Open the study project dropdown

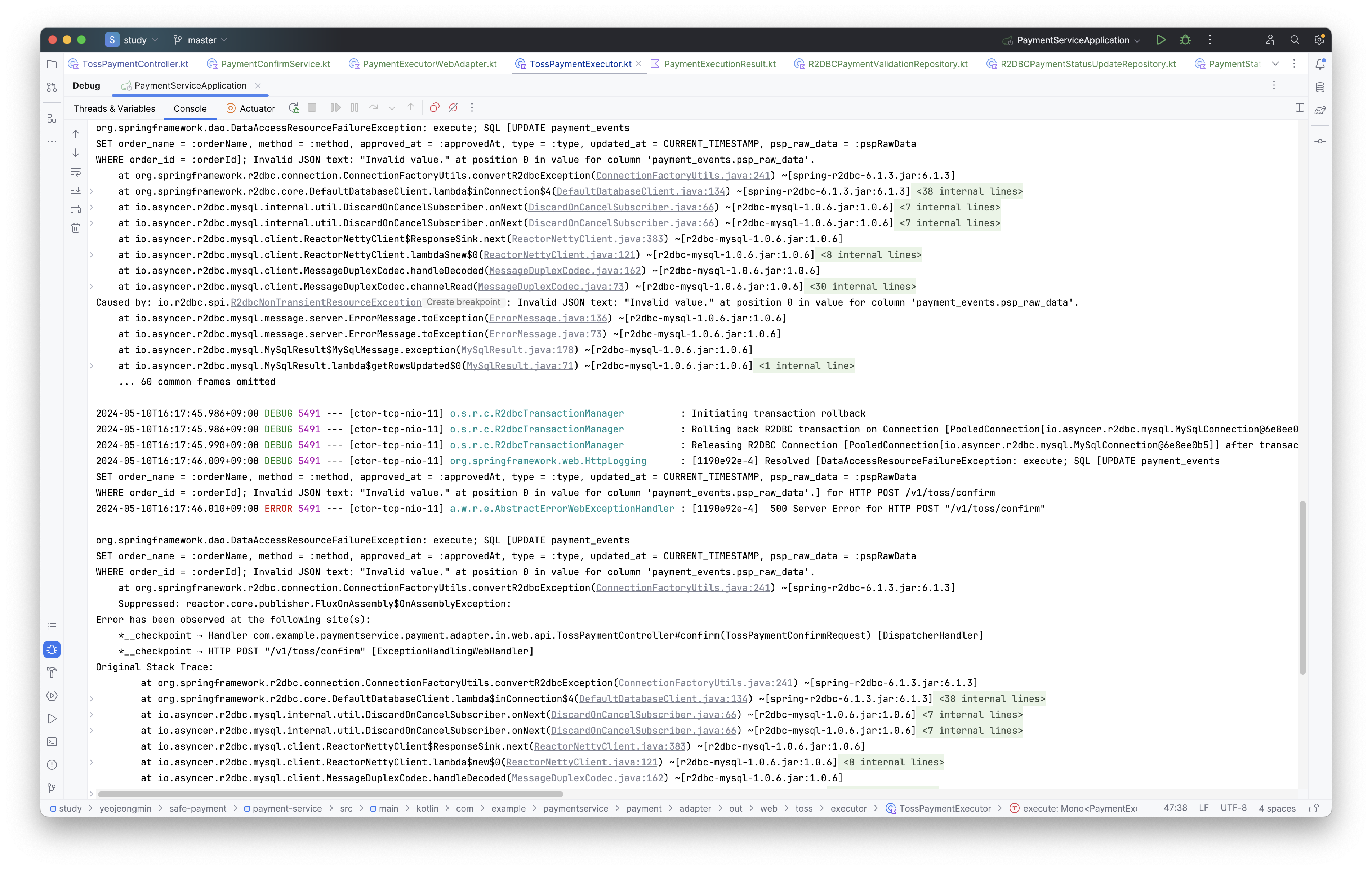pyautogui.click(x=132, y=40)
